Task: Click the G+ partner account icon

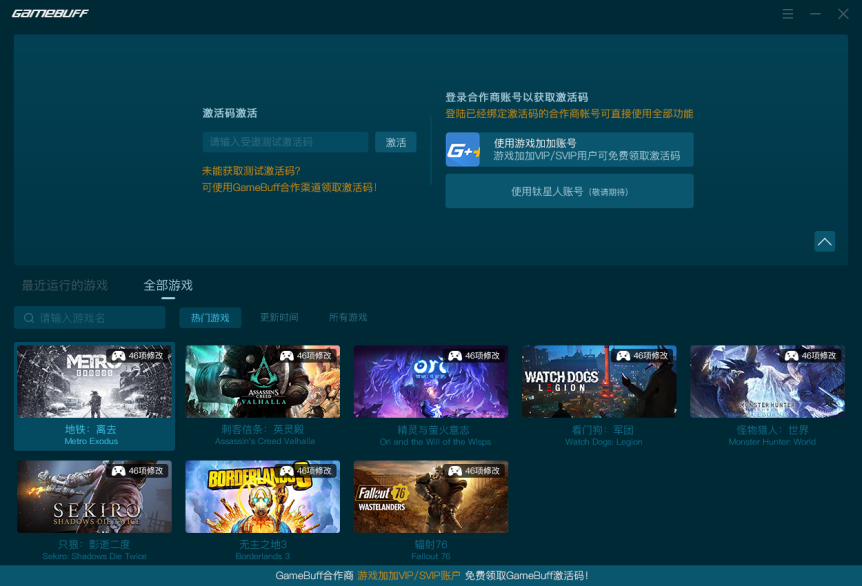Action: click(463, 150)
